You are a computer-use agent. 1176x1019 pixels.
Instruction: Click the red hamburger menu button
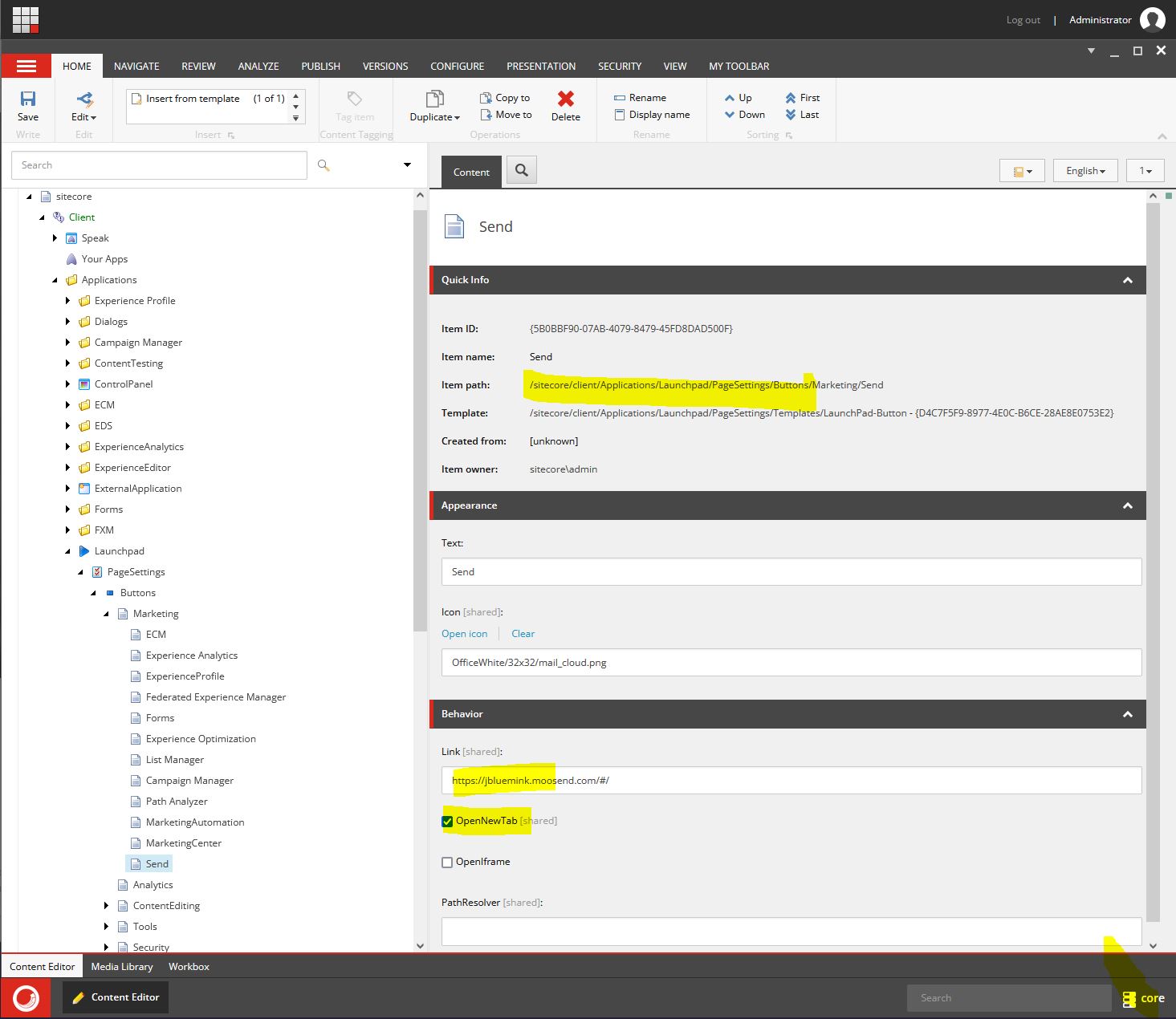click(26, 67)
